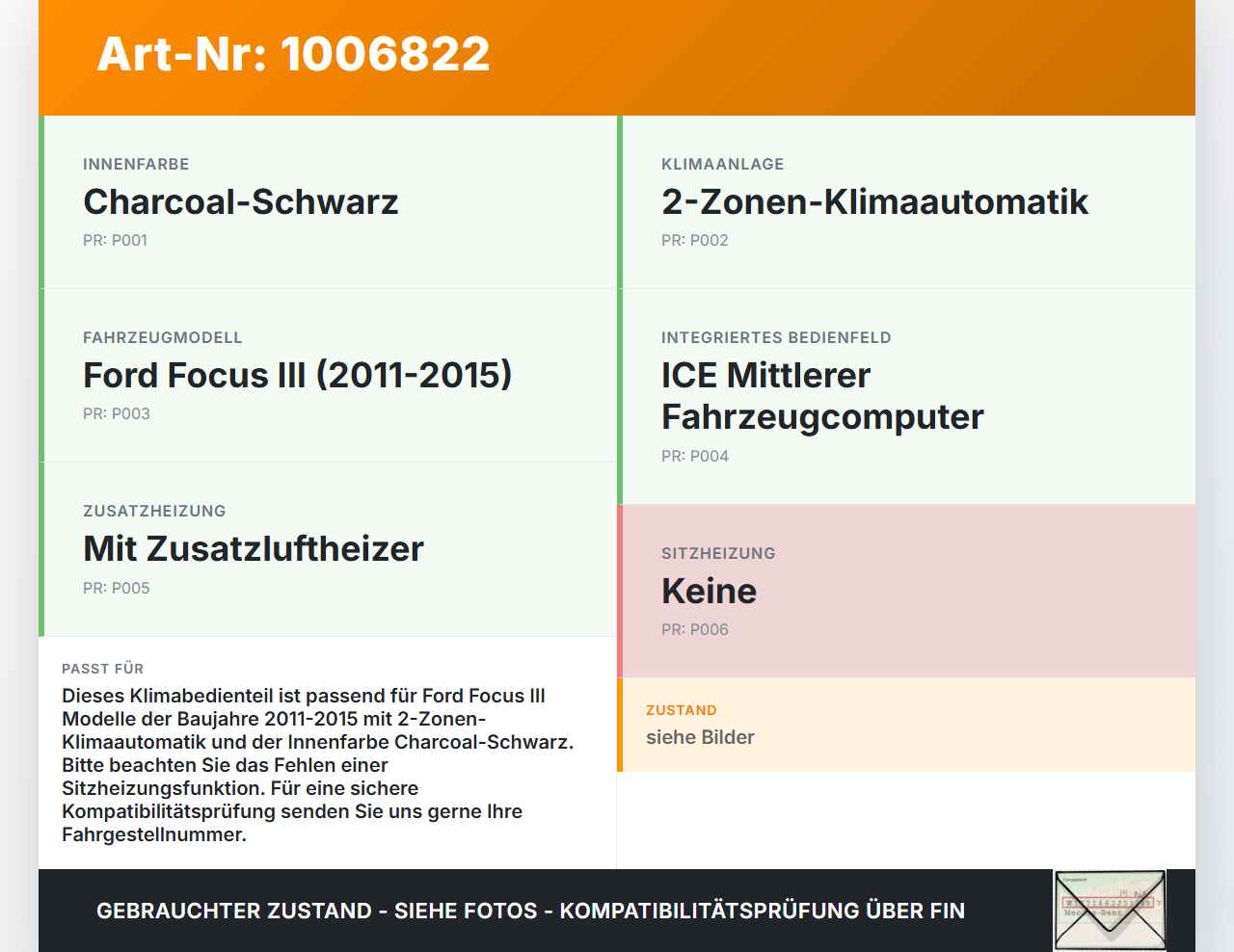1234x952 pixels.
Task: Open the Innenfarbe Charcoal-Schwarz card
Action: (328, 202)
